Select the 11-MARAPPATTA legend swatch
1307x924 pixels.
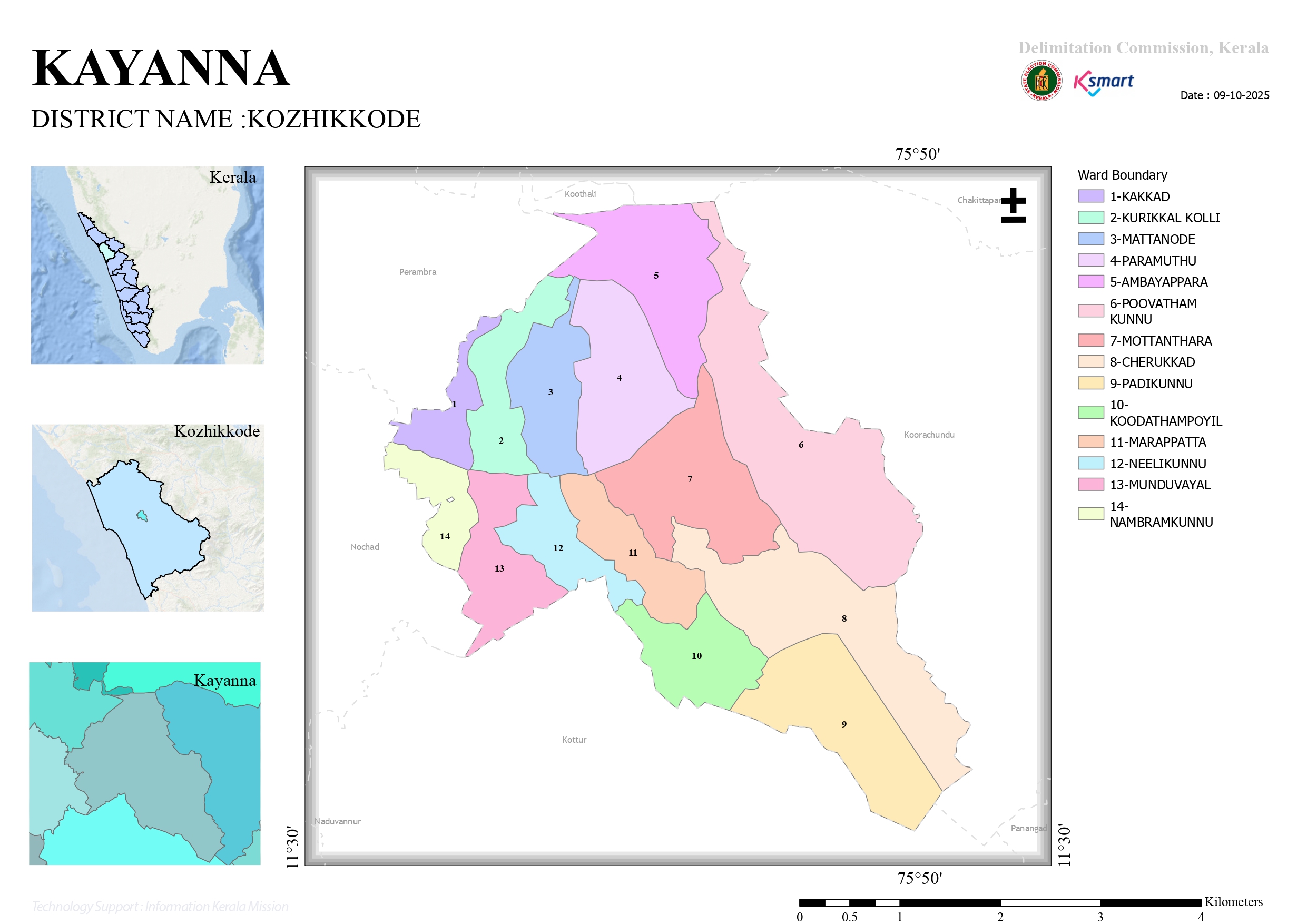click(x=1090, y=443)
